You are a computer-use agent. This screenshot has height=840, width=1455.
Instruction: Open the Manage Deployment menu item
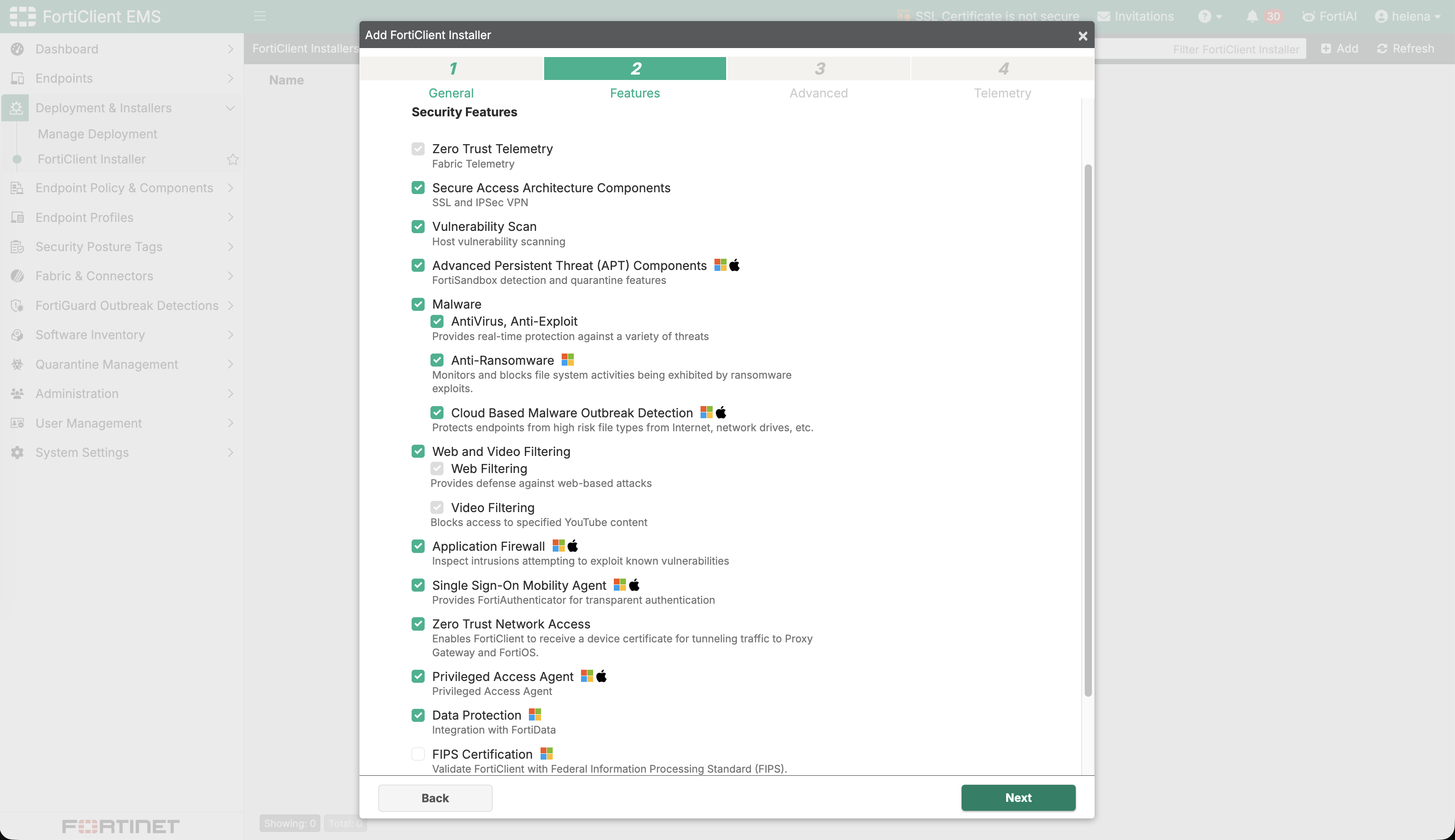(97, 134)
